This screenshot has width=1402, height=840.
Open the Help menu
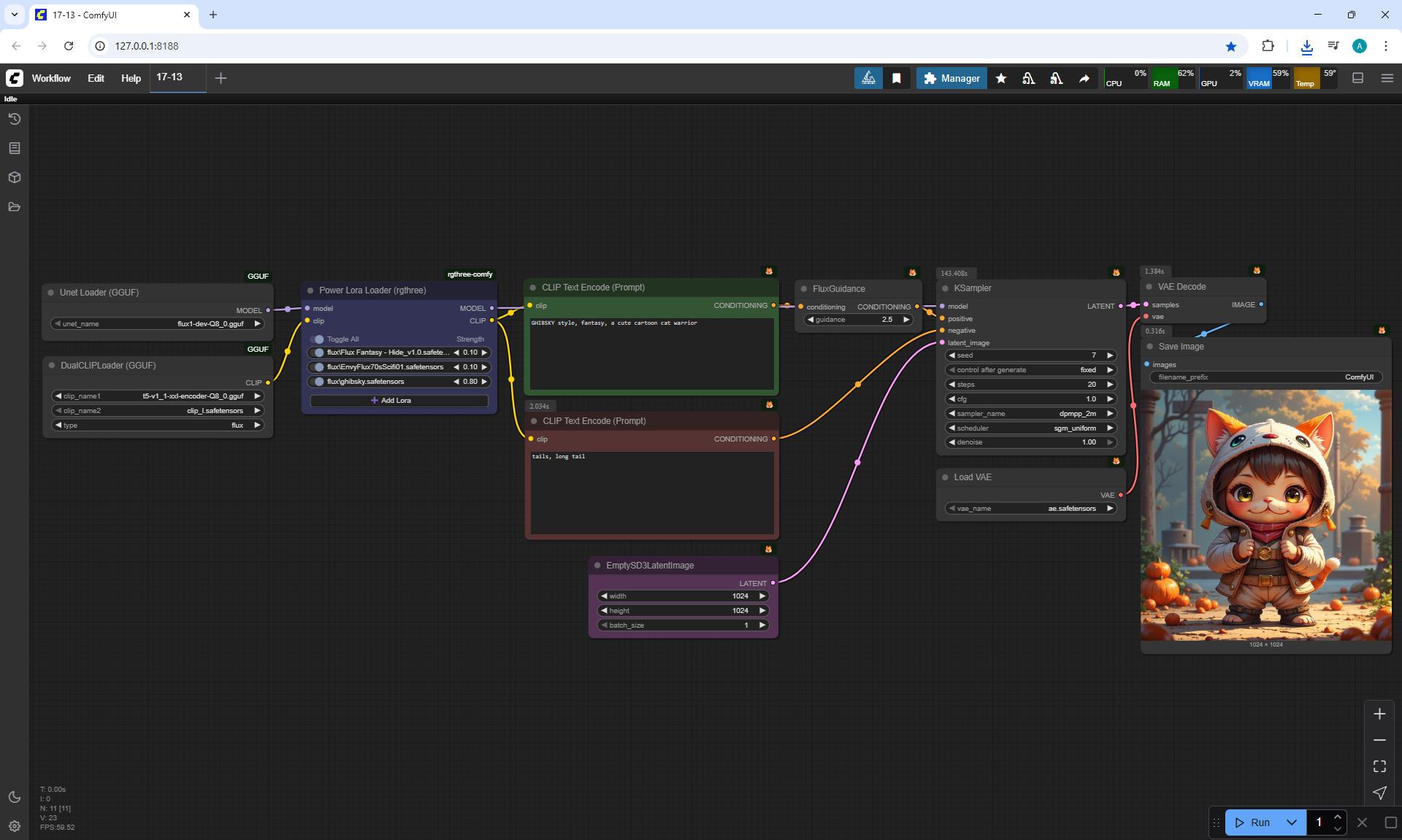pyautogui.click(x=131, y=78)
